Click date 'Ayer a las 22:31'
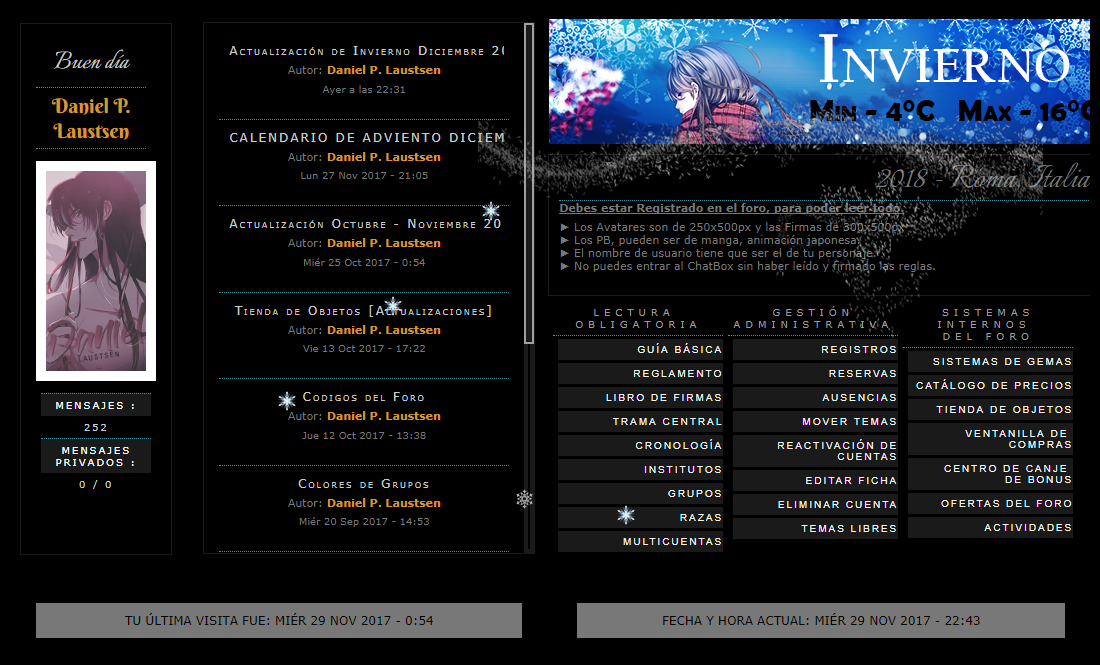 [363, 89]
